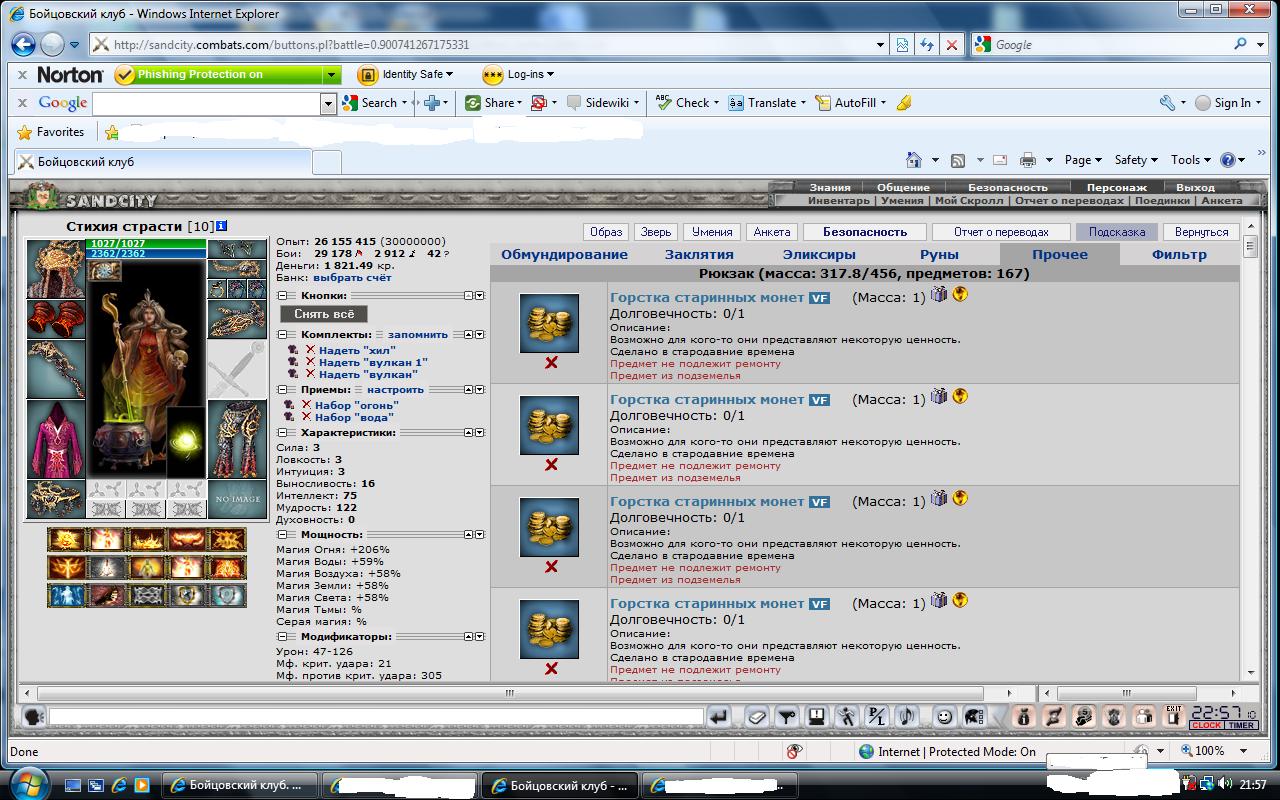The height and width of the screenshot is (800, 1280).
Task: Switch to the Эликсиры tab
Action: 819,254
